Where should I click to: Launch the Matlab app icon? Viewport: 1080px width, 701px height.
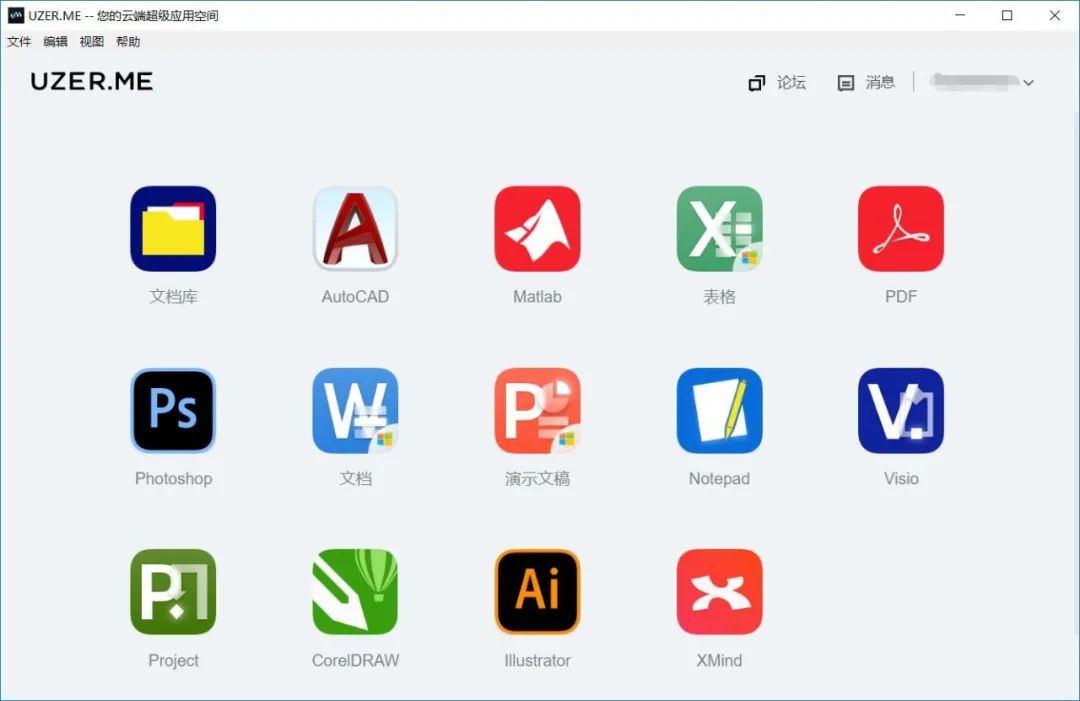[537, 229]
